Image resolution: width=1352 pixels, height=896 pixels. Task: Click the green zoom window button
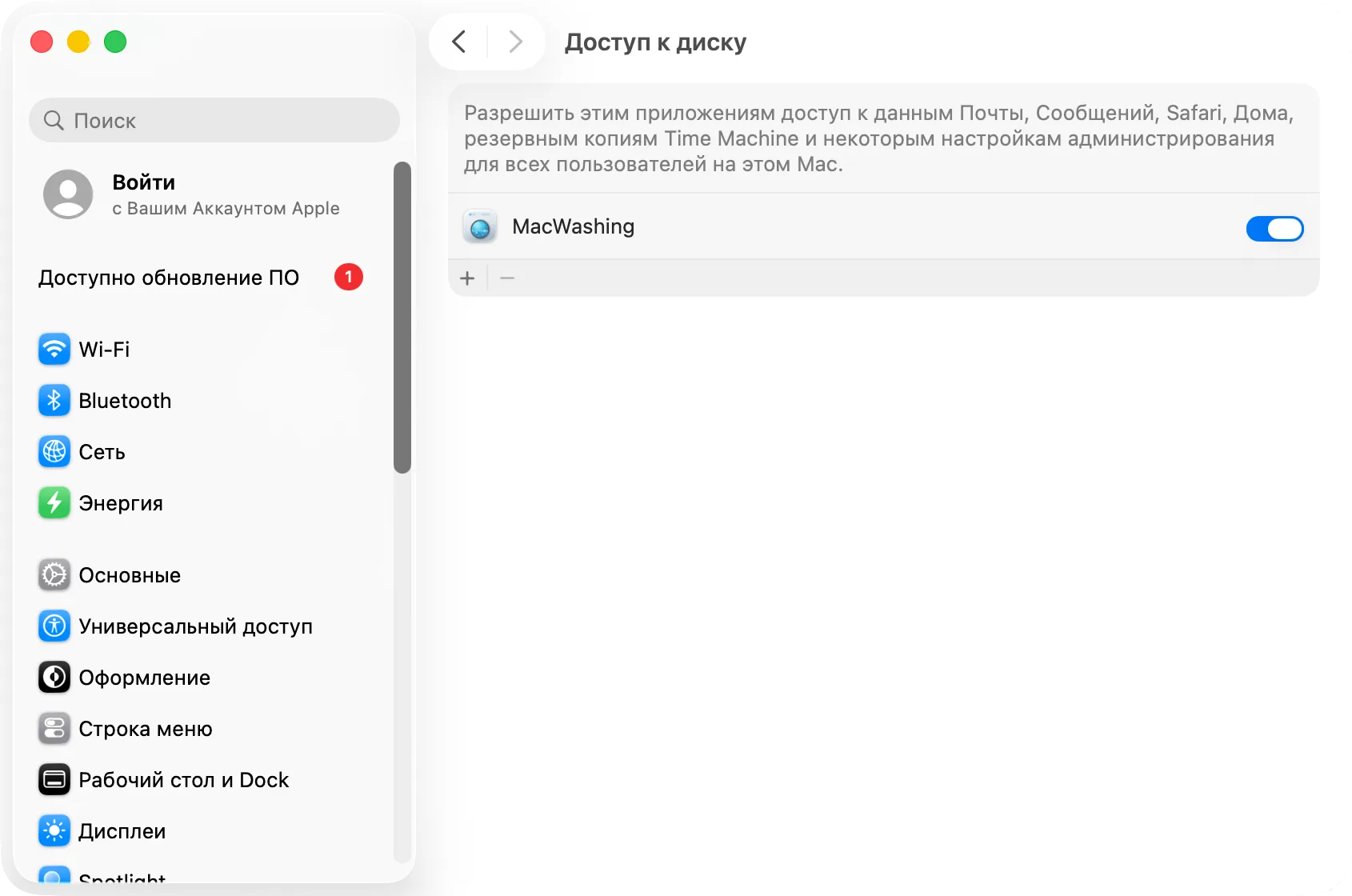point(115,42)
